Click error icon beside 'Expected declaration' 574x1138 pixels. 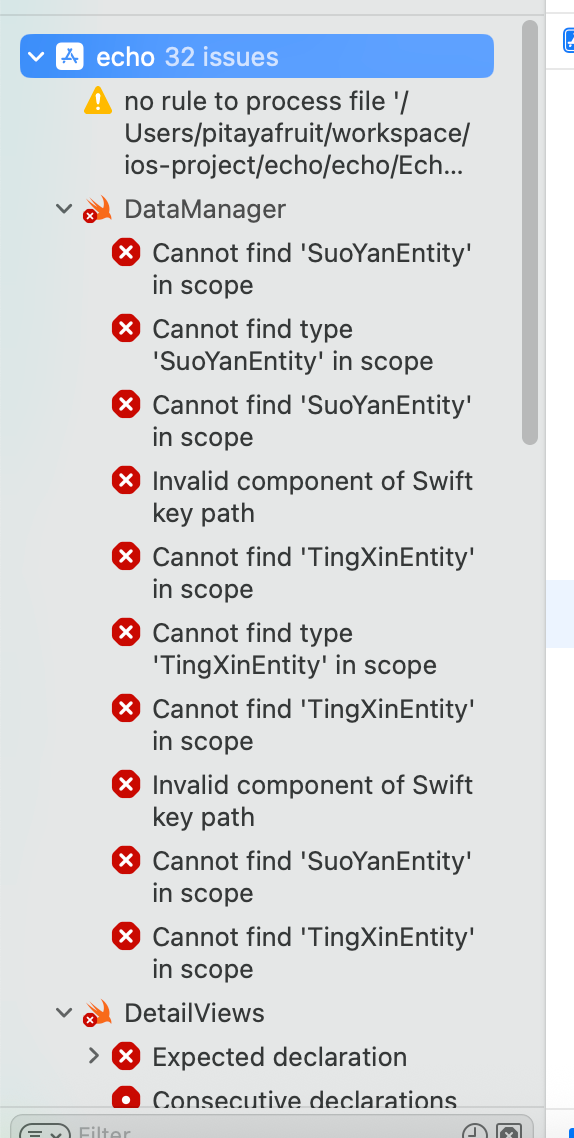[x=126, y=1056]
